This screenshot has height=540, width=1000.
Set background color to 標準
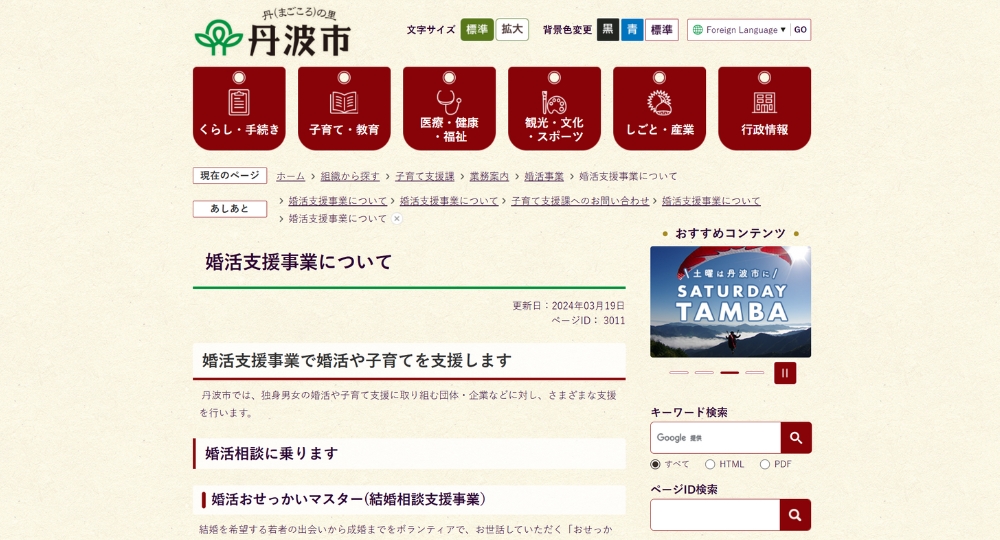(x=662, y=29)
